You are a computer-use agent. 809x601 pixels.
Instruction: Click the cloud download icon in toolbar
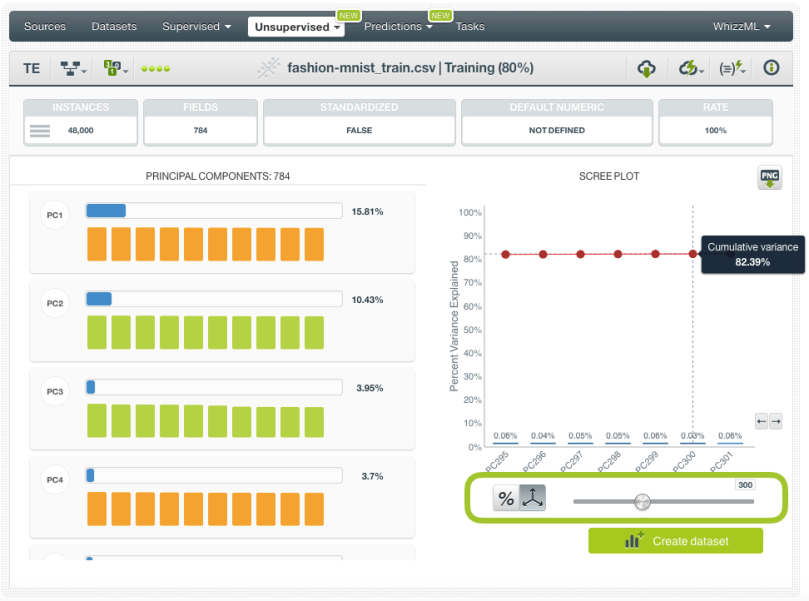pos(647,68)
